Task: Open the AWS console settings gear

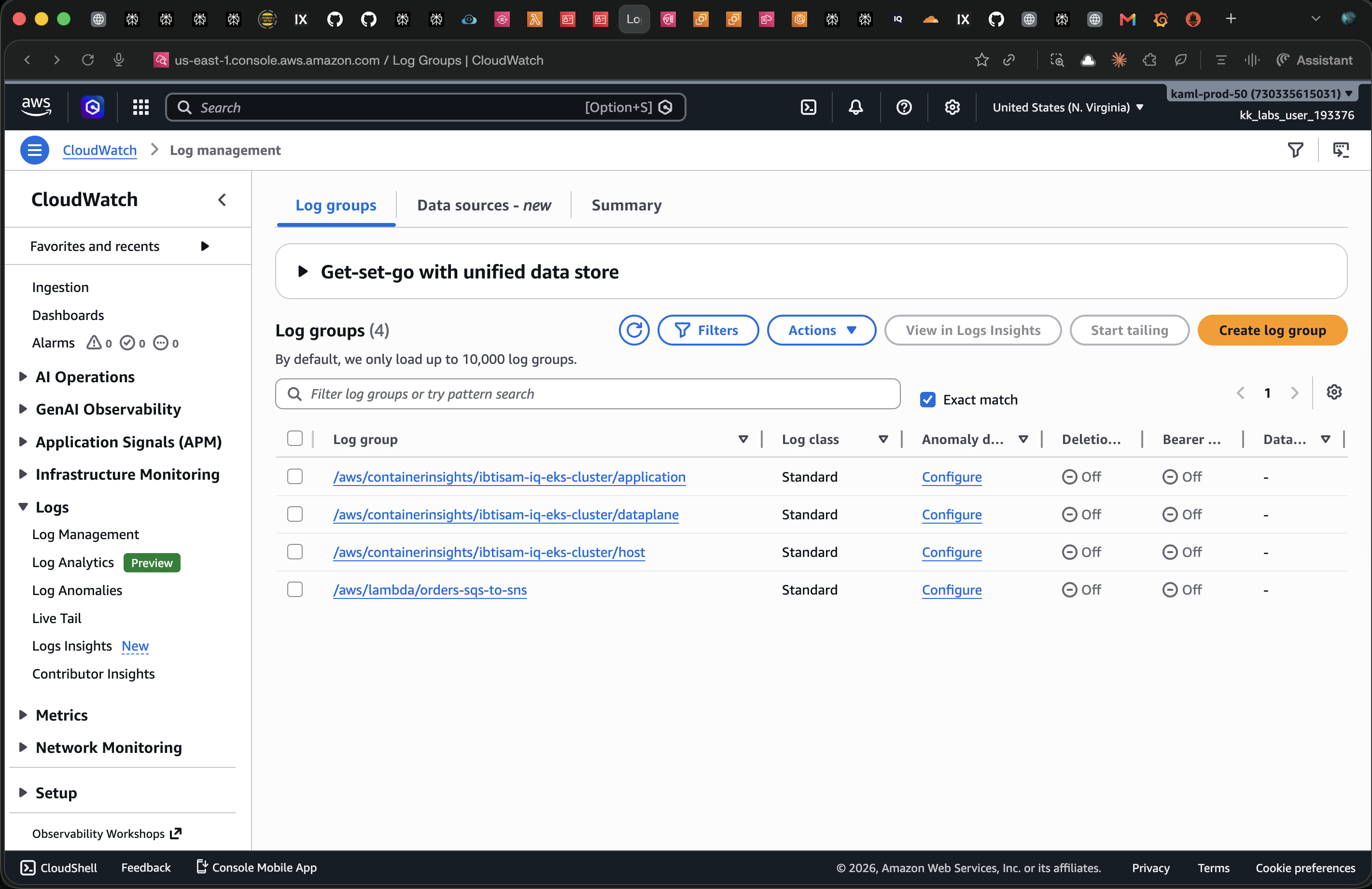Action: [952, 107]
